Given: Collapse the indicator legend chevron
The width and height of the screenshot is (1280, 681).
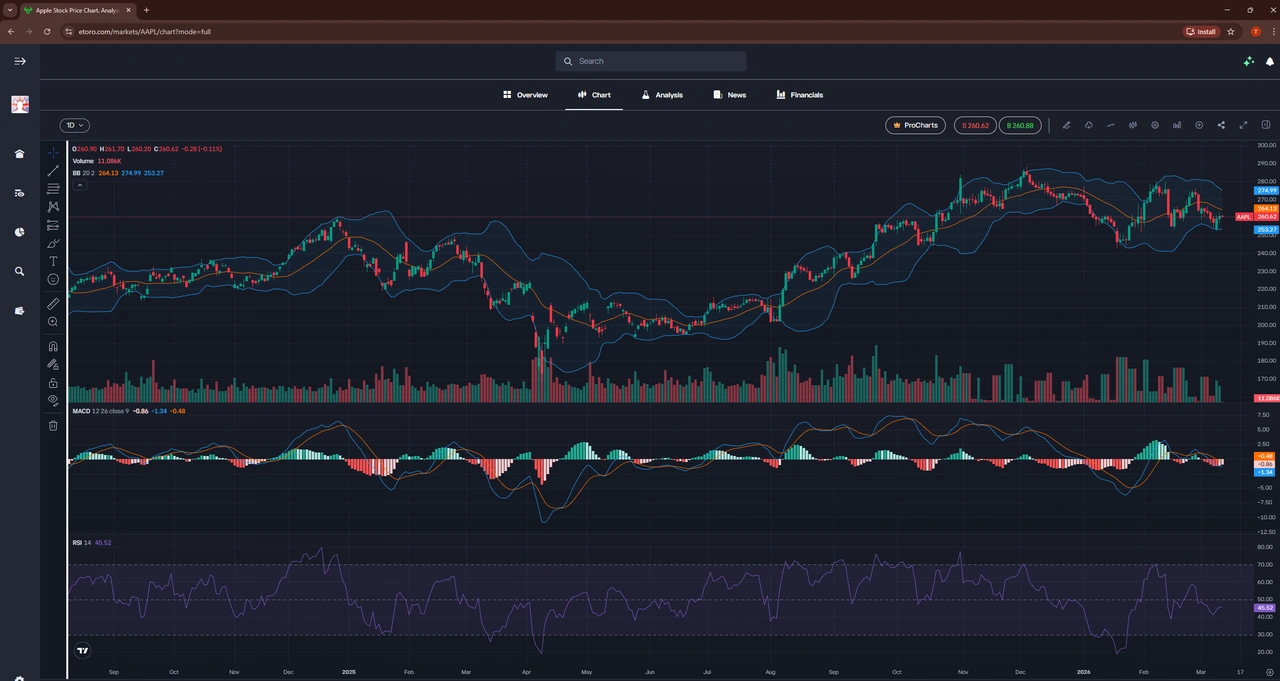Looking at the screenshot, I should pyautogui.click(x=80, y=185).
